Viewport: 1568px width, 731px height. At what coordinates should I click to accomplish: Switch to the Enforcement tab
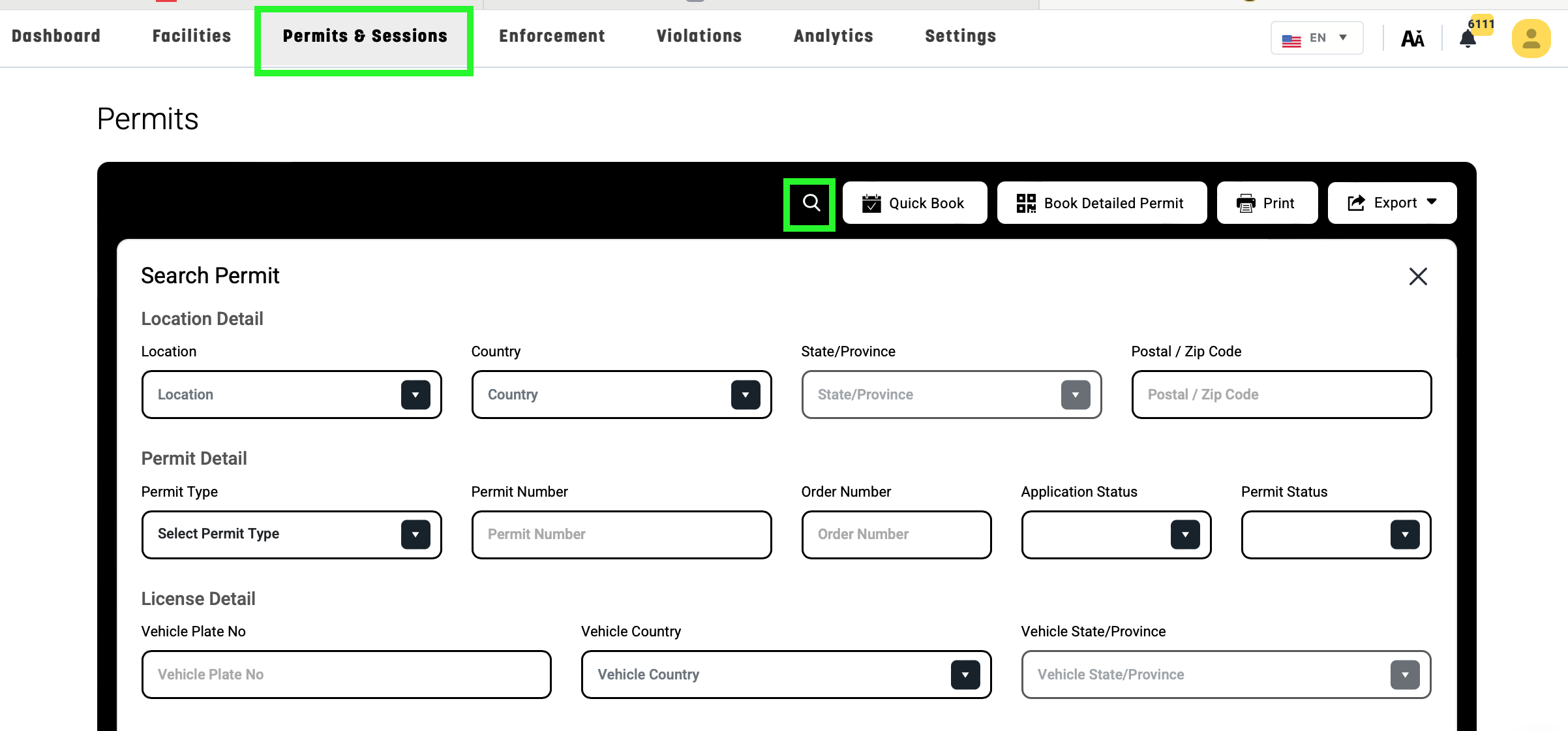[x=552, y=36]
